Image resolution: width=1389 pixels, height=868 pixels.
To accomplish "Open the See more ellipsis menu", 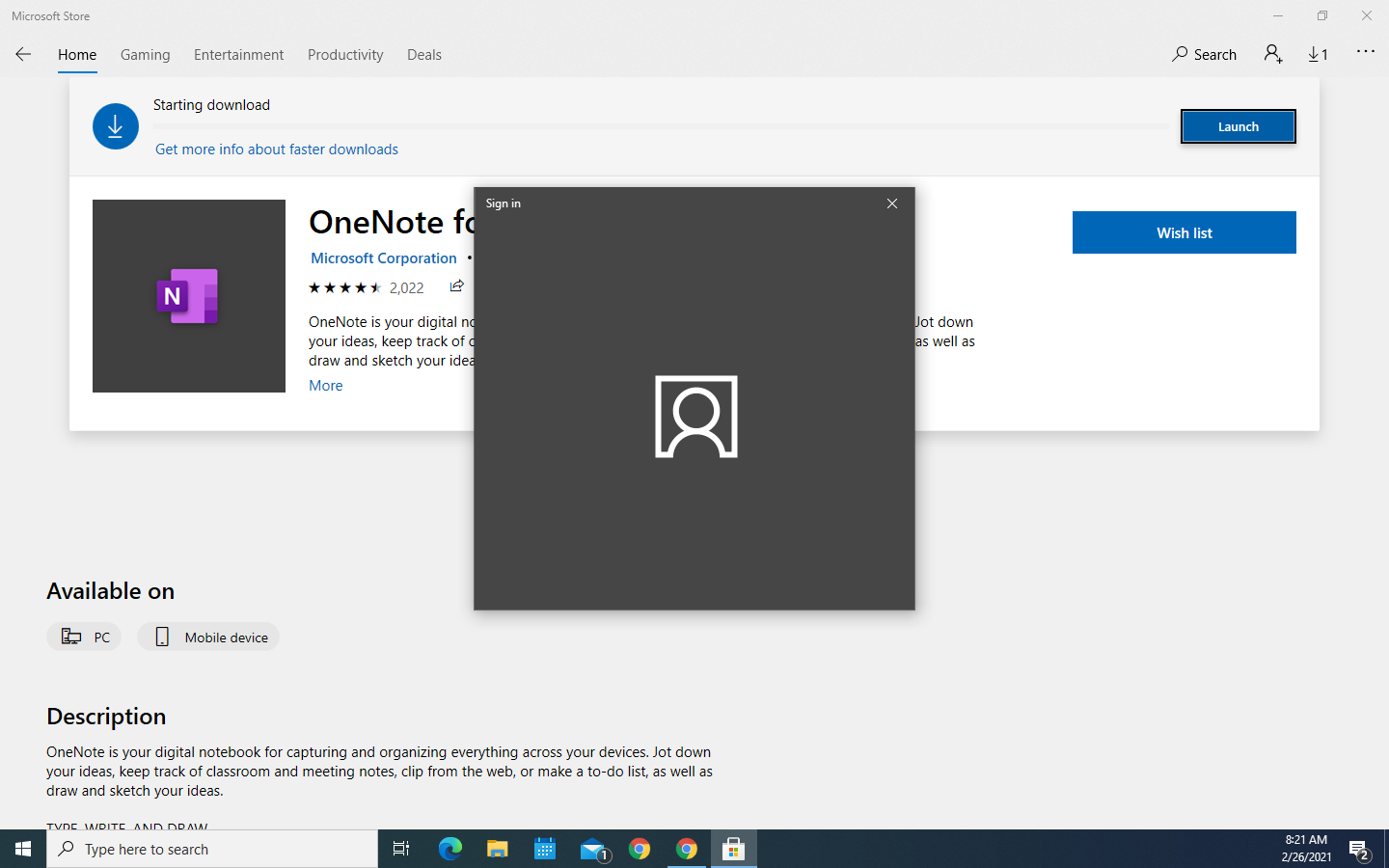I will pos(1366,51).
